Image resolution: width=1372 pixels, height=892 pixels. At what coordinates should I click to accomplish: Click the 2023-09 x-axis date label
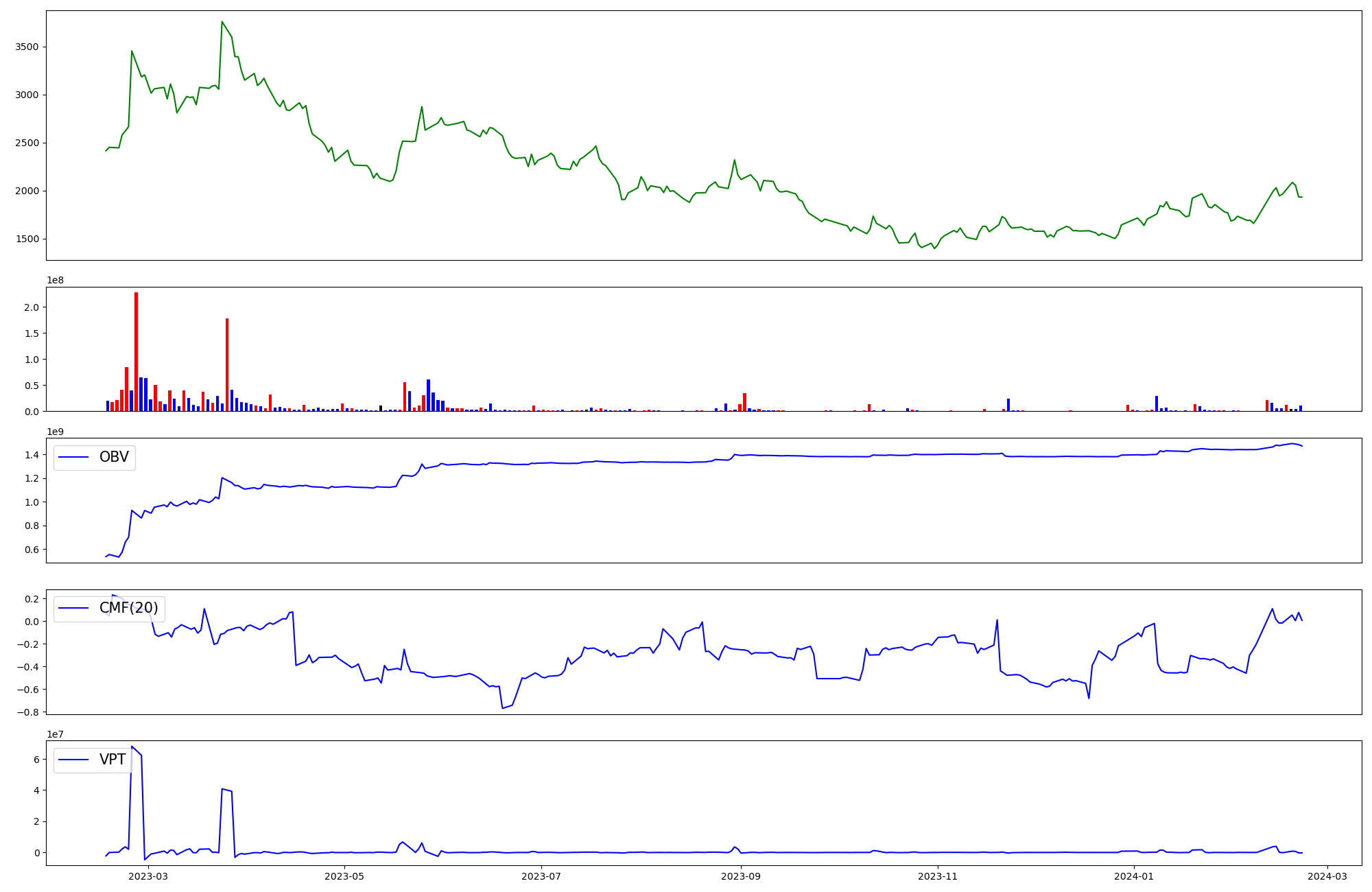coord(741,876)
